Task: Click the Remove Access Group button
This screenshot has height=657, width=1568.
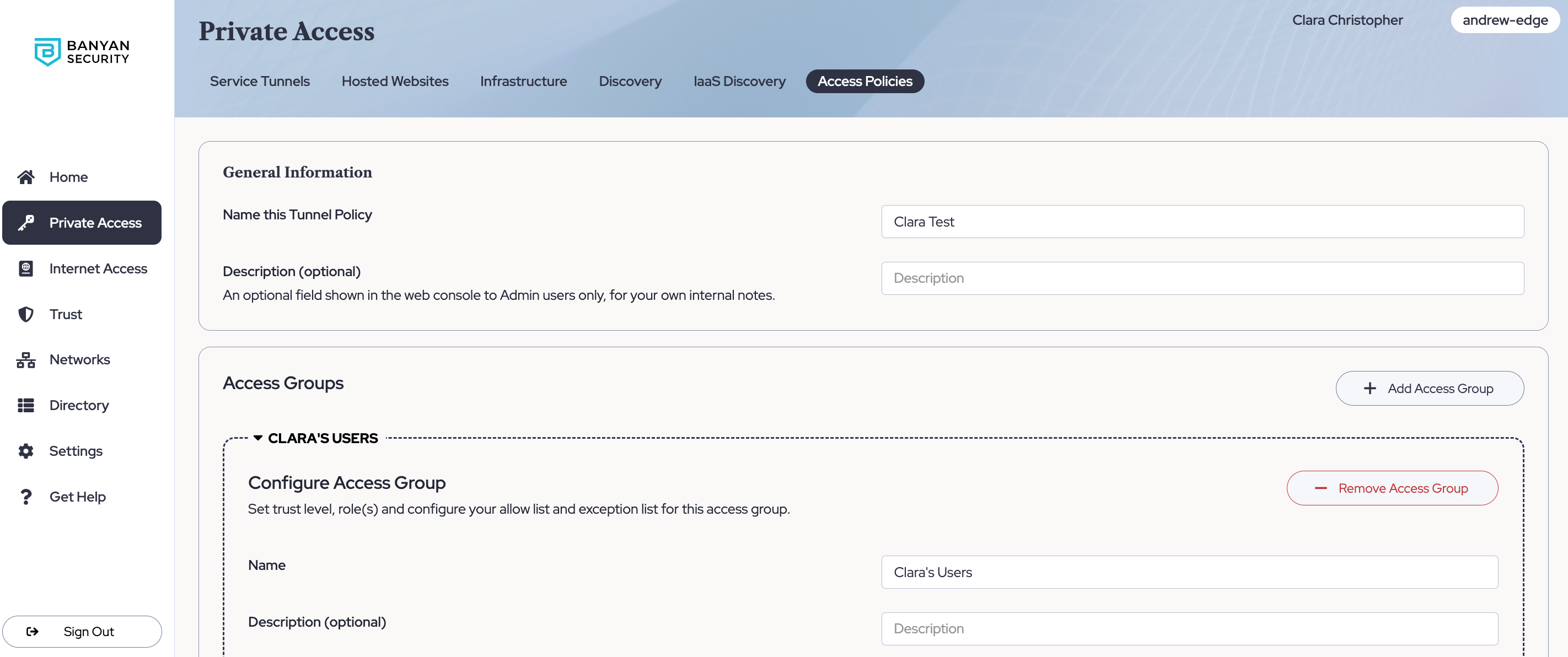Action: [x=1392, y=488]
